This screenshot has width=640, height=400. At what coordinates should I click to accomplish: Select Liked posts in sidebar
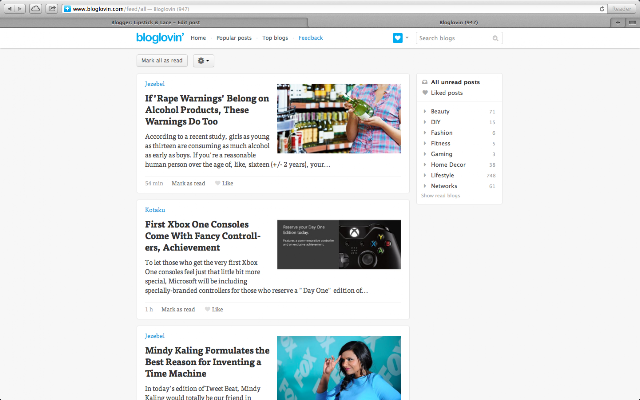(447, 93)
